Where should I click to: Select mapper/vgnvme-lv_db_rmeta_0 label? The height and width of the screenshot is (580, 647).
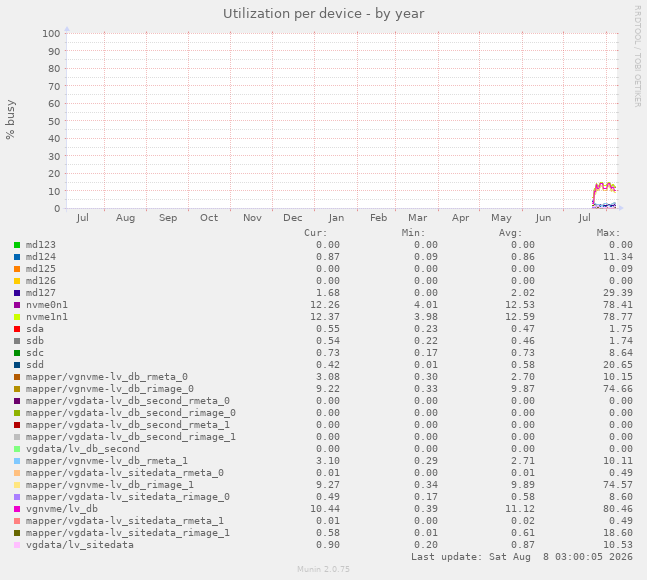[107, 377]
